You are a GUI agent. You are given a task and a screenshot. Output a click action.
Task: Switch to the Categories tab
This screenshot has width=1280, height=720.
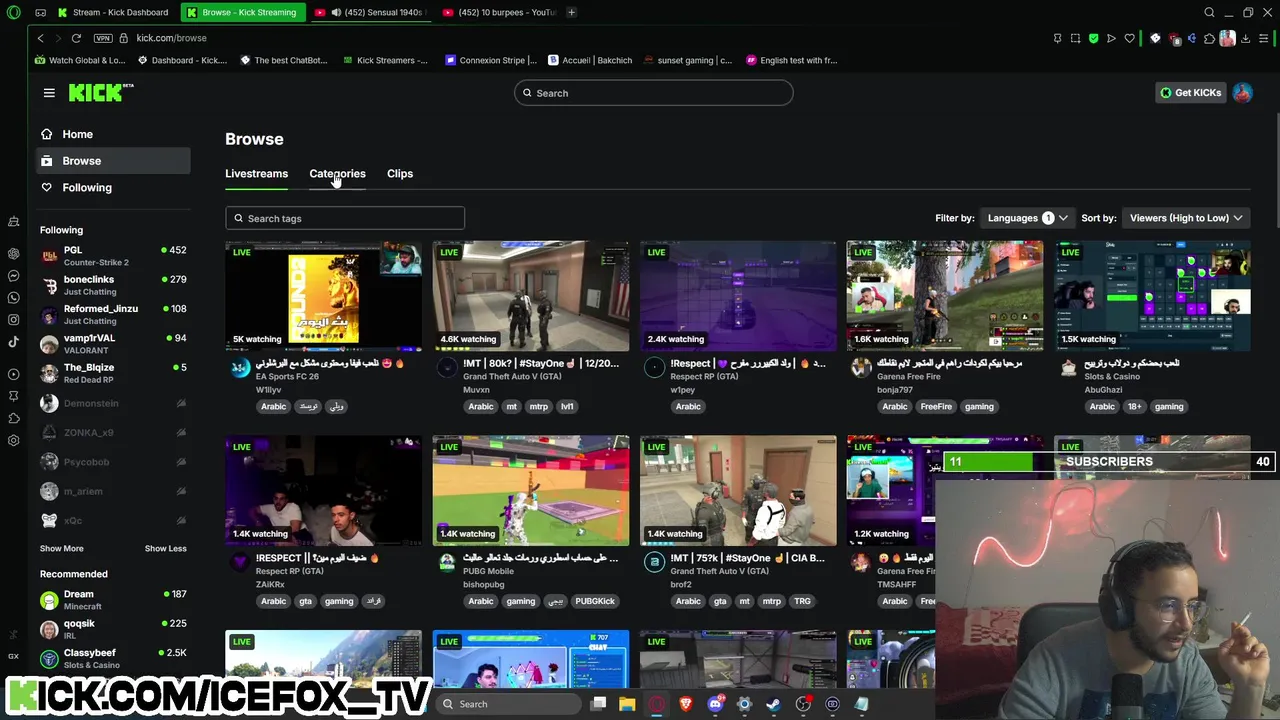337,174
